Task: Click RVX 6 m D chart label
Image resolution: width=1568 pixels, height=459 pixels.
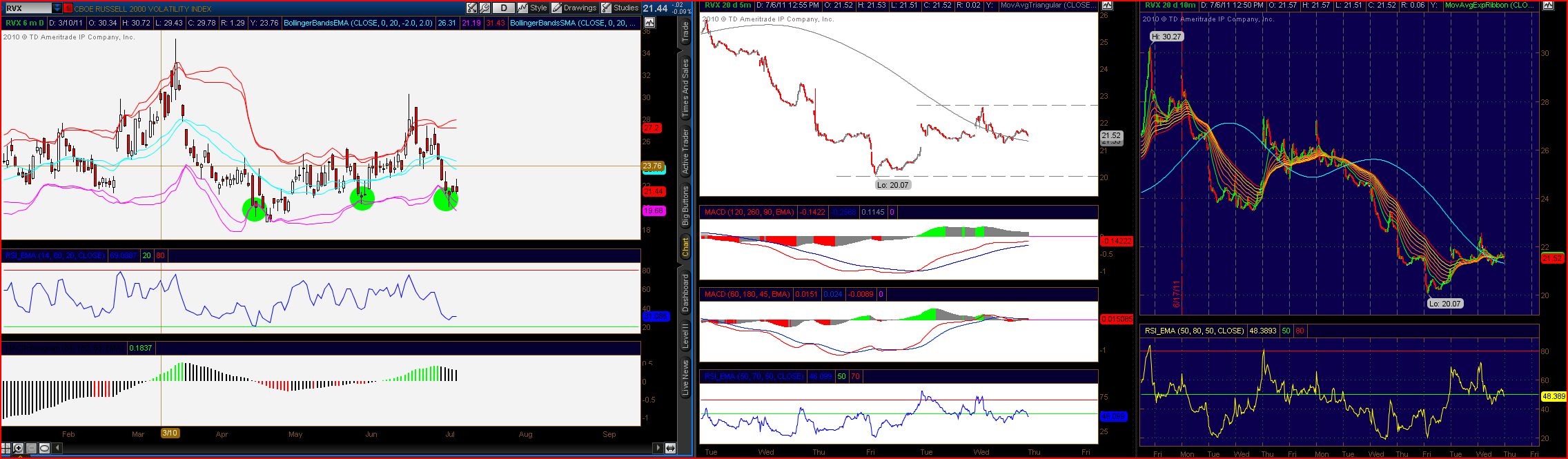Action: pos(24,23)
